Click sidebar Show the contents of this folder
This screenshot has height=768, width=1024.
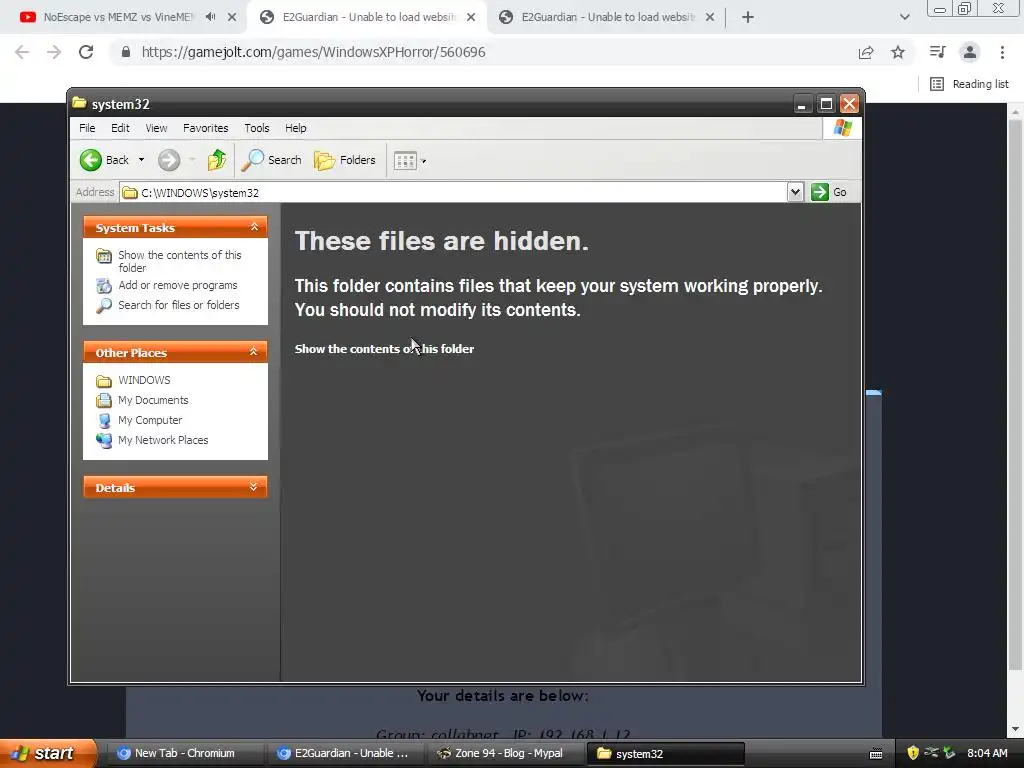tap(180, 261)
